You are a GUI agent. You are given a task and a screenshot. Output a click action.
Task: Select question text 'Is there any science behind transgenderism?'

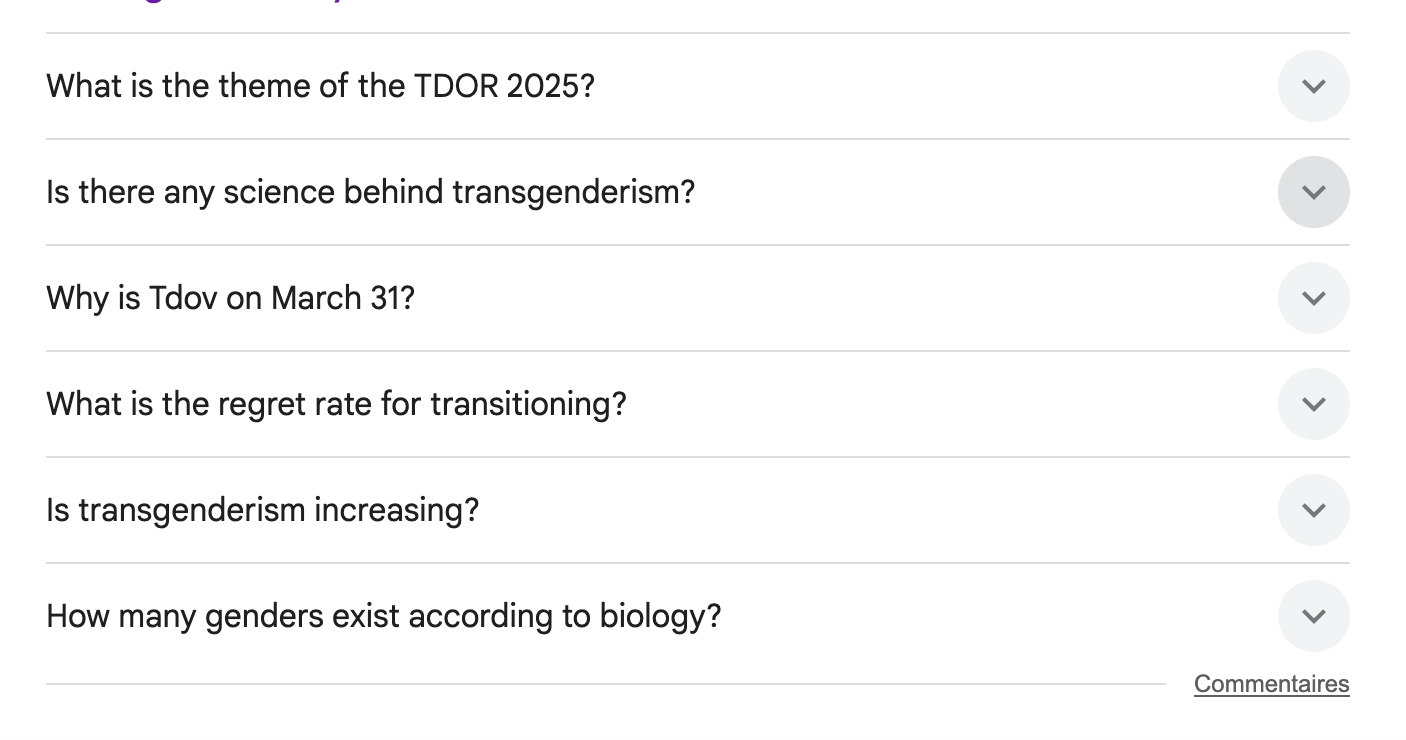pyautogui.click(x=370, y=192)
